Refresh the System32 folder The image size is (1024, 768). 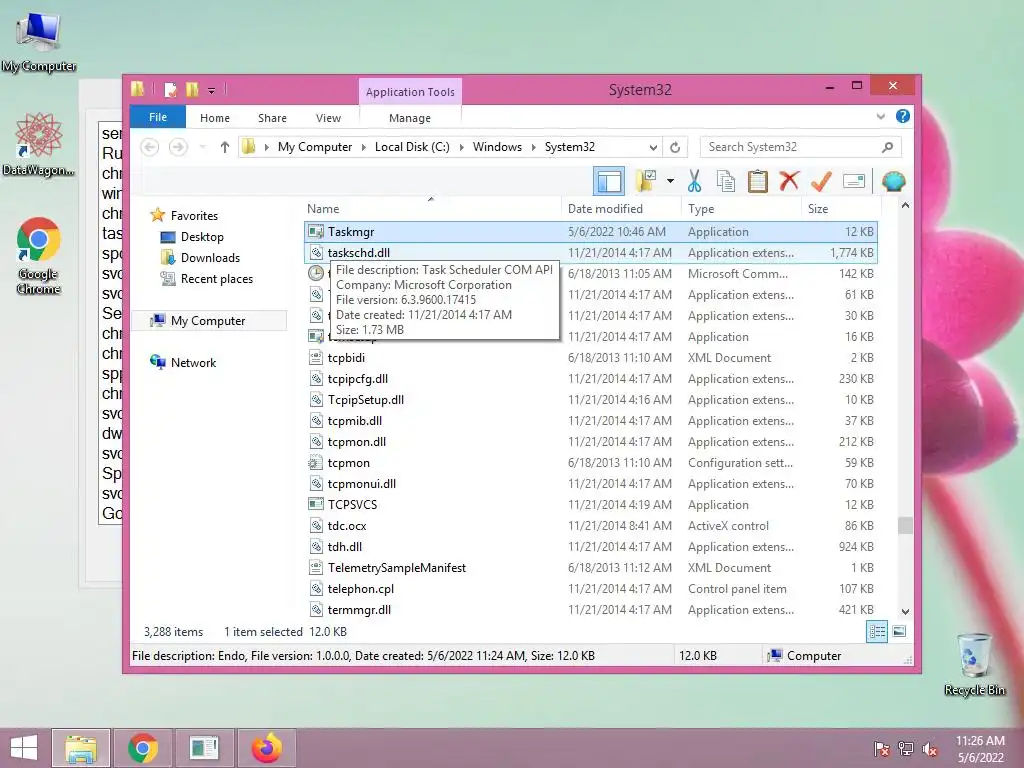(675, 147)
